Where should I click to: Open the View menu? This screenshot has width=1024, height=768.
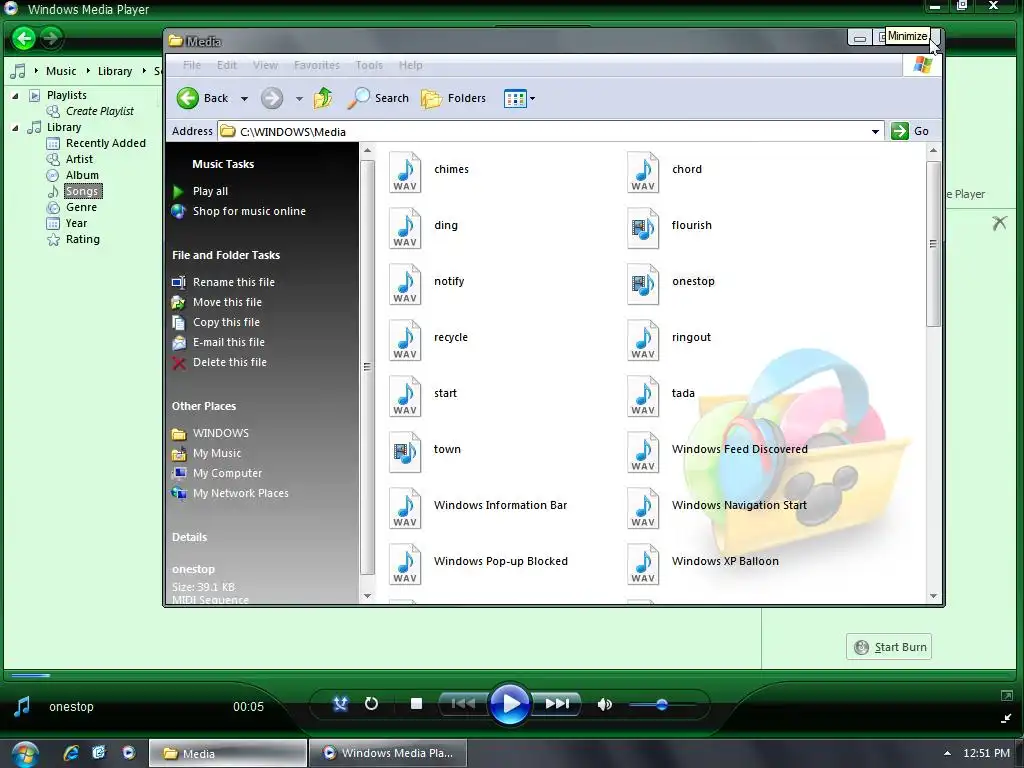tap(265, 65)
